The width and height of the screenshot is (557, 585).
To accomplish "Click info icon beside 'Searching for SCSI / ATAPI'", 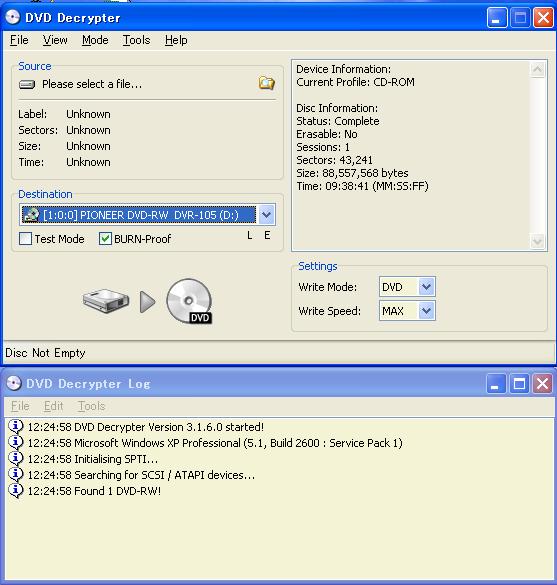I will [16, 475].
